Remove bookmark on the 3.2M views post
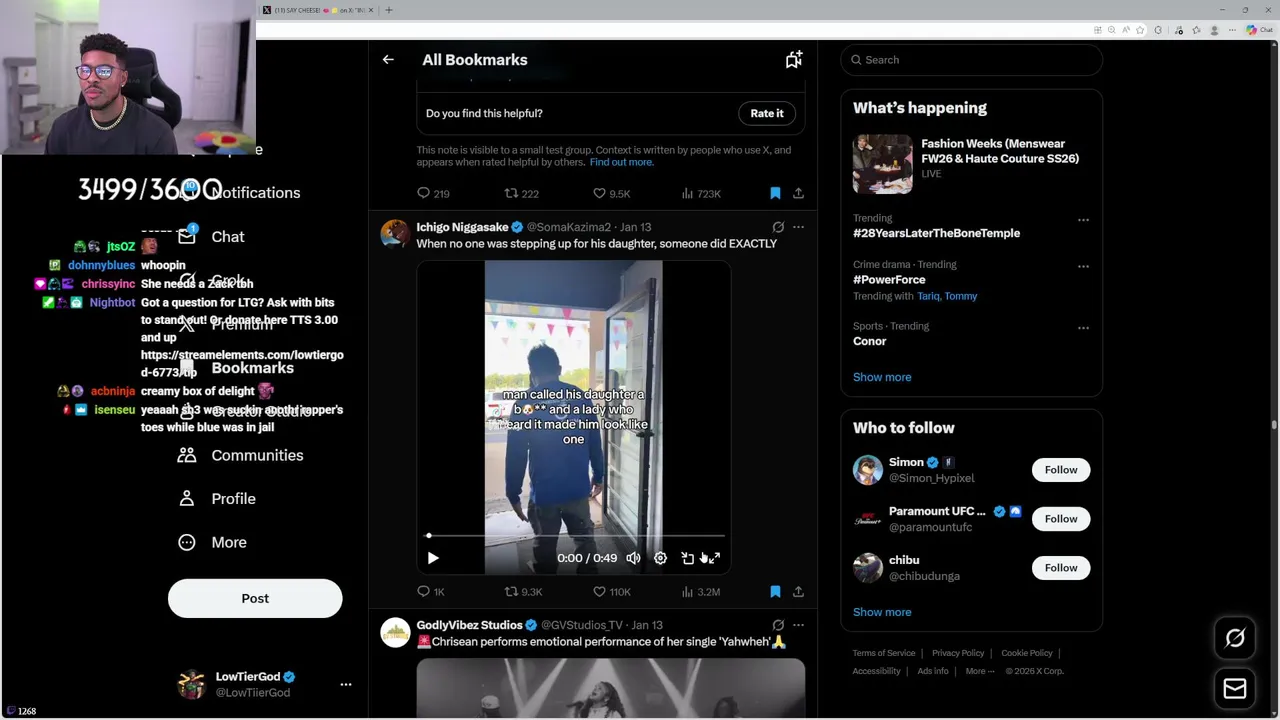The height and width of the screenshot is (720, 1280). coord(775,592)
